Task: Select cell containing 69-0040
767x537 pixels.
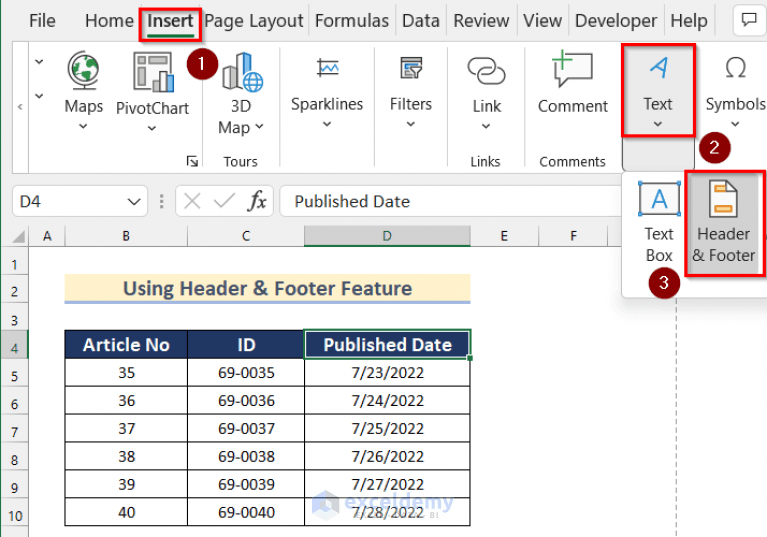Action: pos(246,512)
